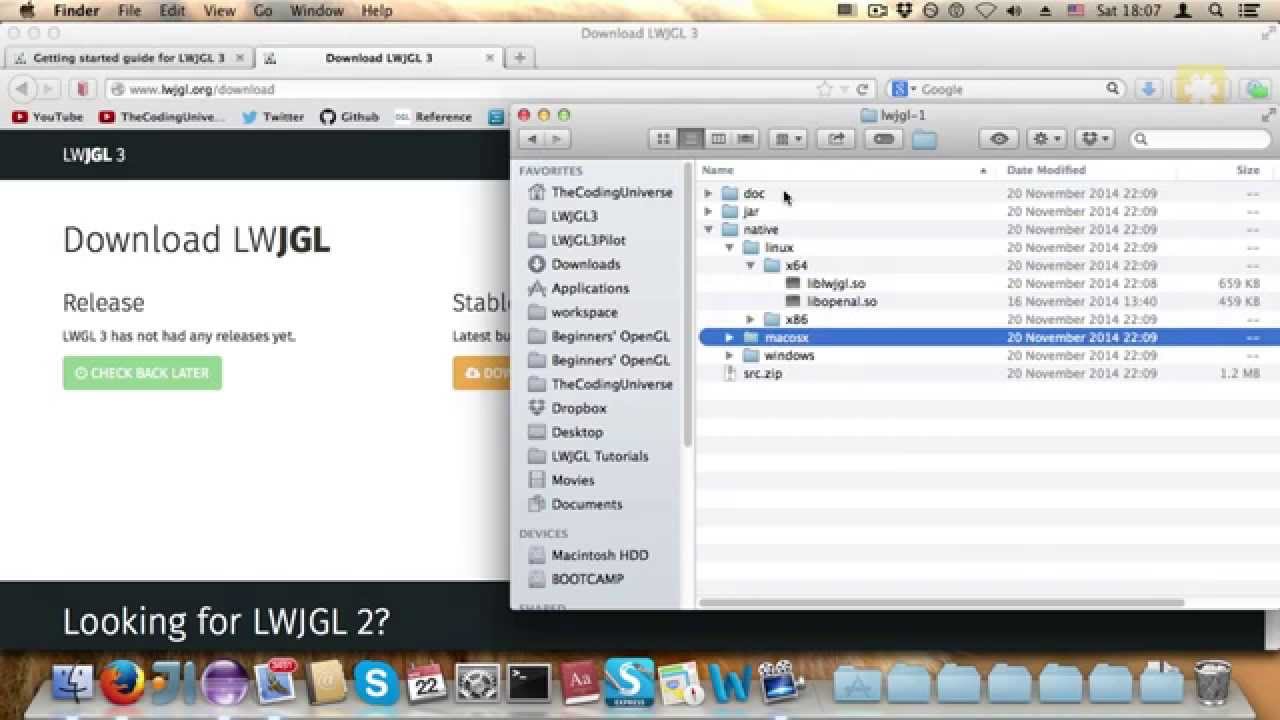Open the Window menu

(315, 11)
